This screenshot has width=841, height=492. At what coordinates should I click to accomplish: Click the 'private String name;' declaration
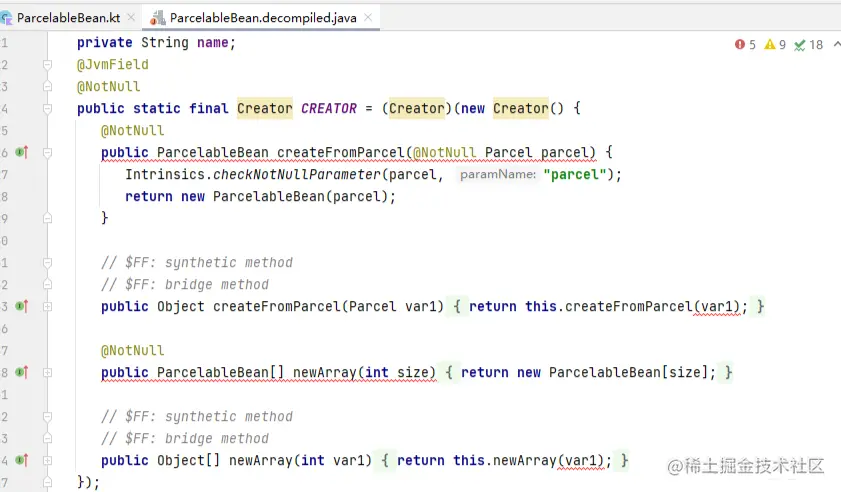156,43
